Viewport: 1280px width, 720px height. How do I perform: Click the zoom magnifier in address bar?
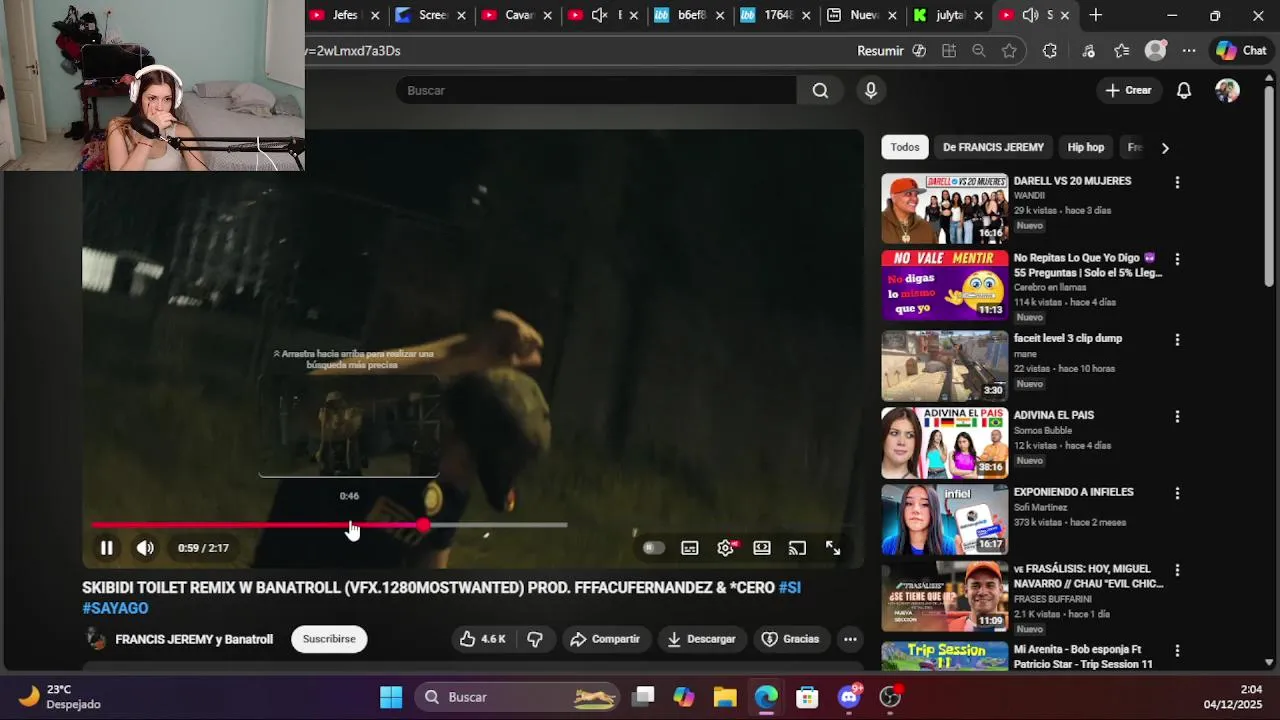pos(979,51)
